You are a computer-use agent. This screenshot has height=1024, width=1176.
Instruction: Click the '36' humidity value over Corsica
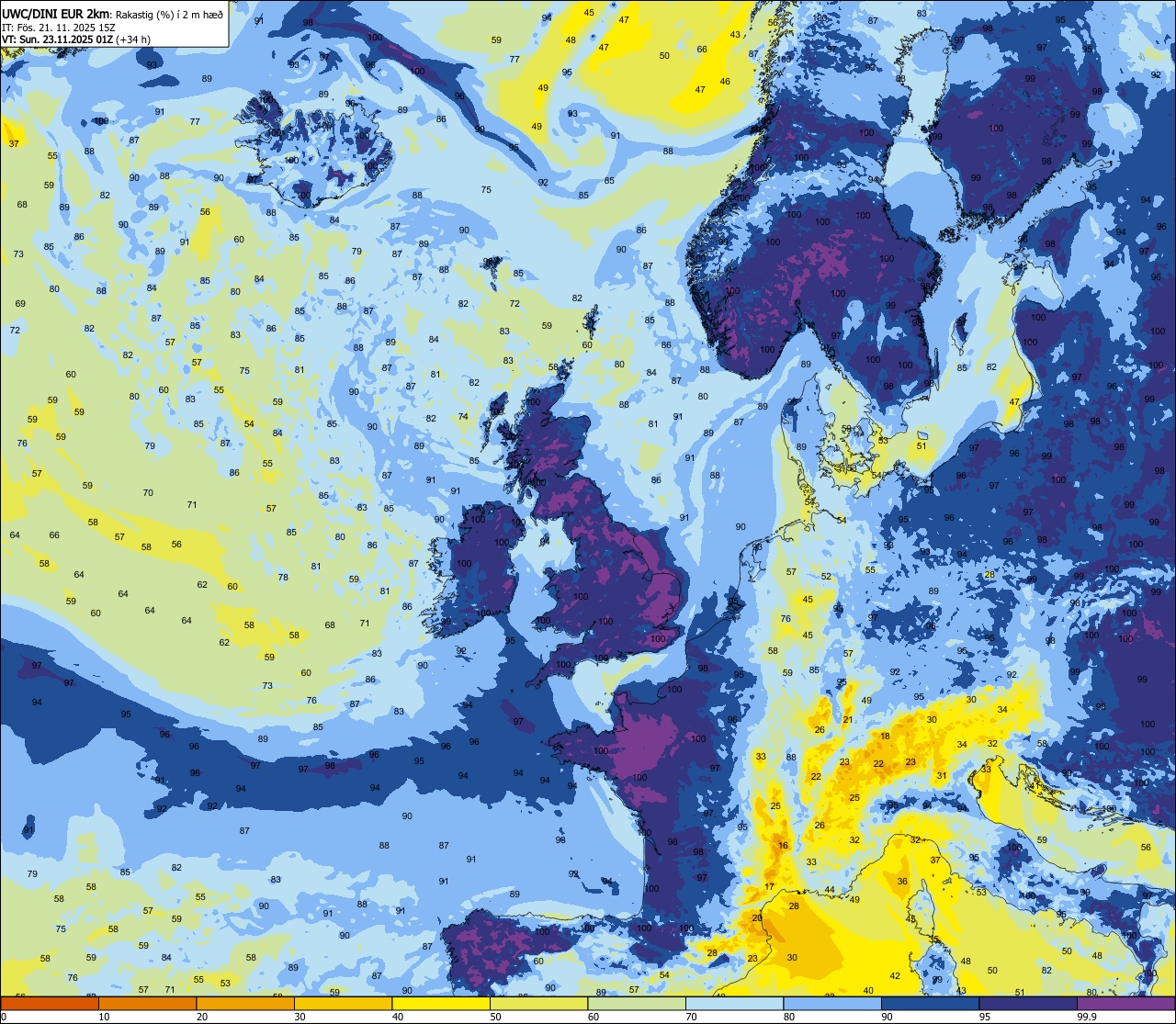[902, 882]
